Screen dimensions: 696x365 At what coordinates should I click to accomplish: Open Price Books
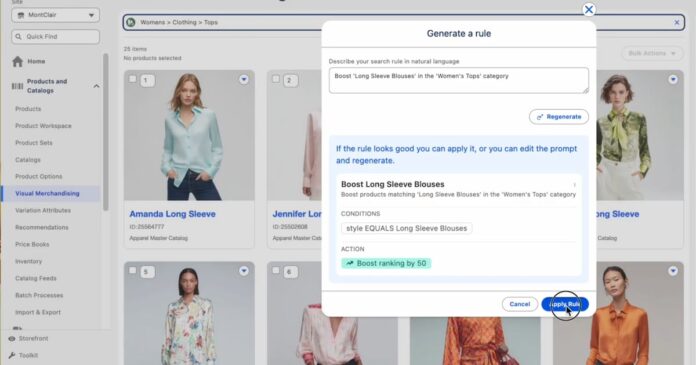(x=32, y=244)
